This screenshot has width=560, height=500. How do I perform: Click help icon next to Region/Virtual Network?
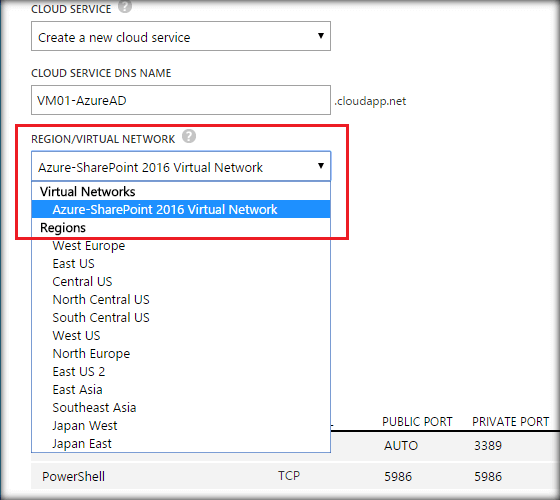point(189,136)
